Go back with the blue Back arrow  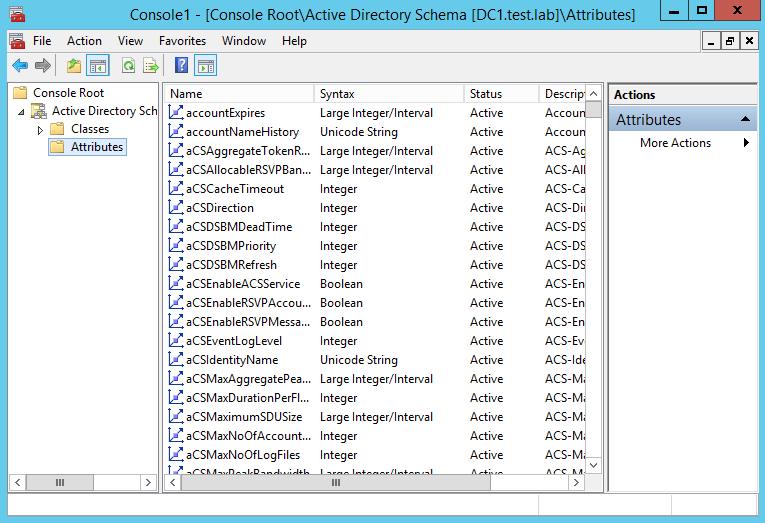point(20,65)
